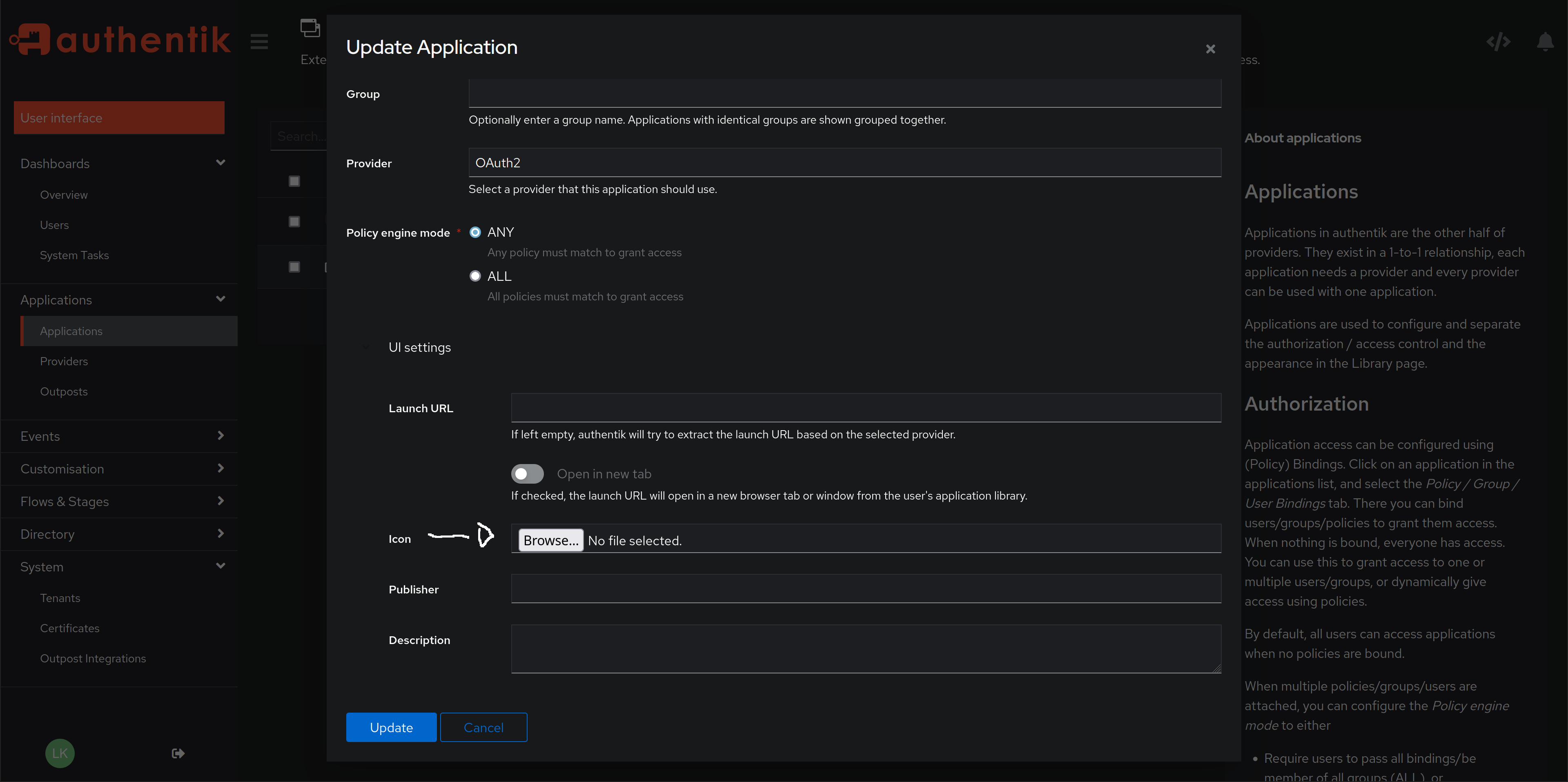
Task: Open the Provider selection dropdown
Action: pos(844,162)
